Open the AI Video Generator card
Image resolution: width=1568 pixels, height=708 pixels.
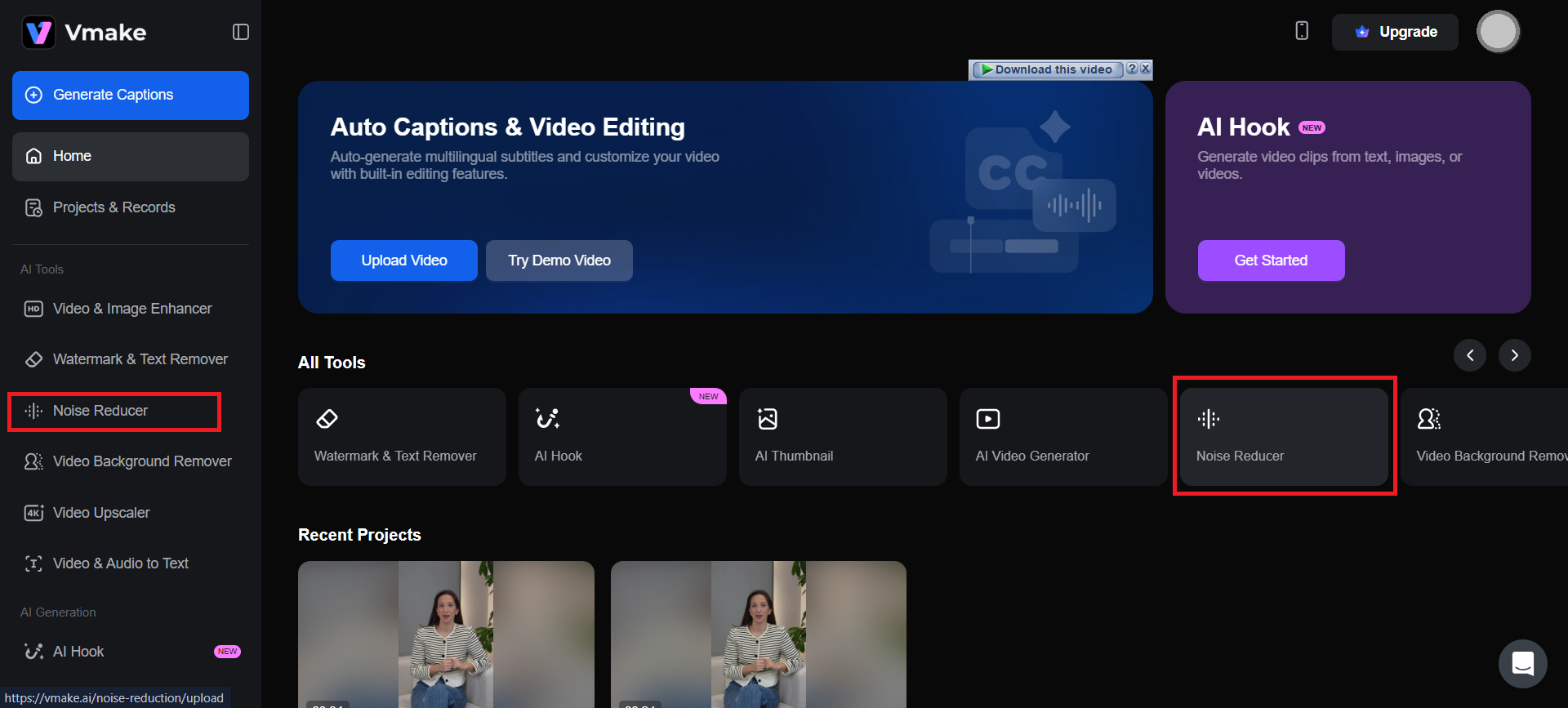click(1062, 437)
